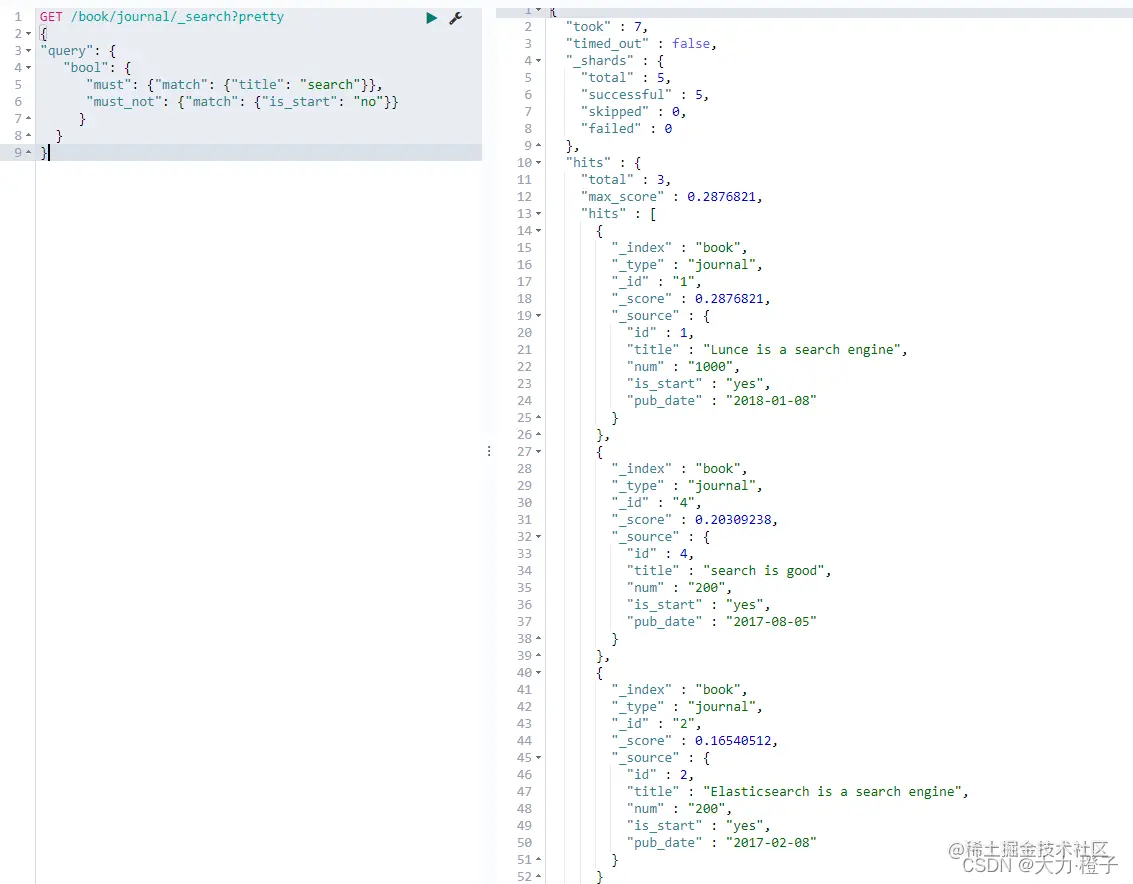Click the "timed_out" : false line

coord(641,44)
